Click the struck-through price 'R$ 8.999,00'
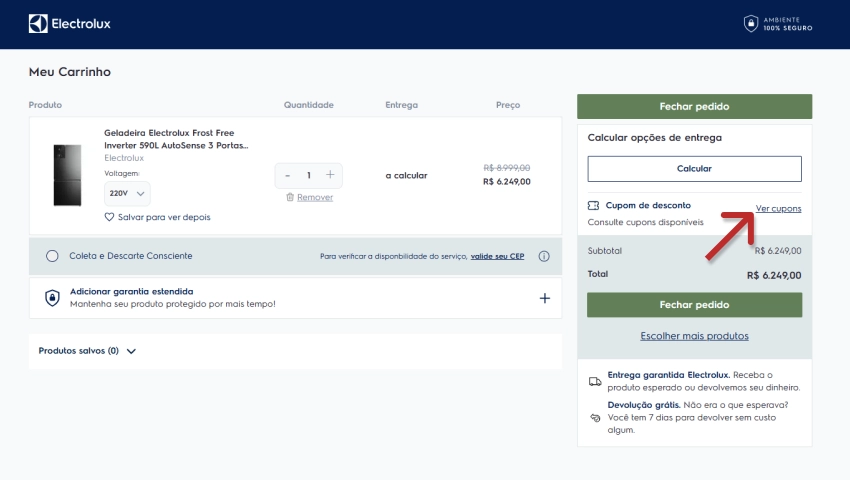The height and width of the screenshot is (480, 850). [506, 168]
